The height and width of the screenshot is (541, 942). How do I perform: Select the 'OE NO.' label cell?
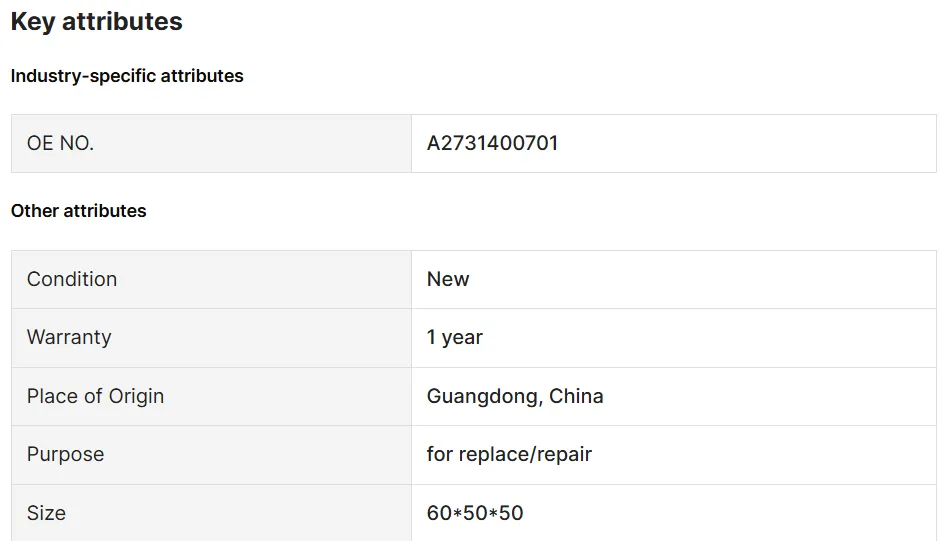(60, 143)
